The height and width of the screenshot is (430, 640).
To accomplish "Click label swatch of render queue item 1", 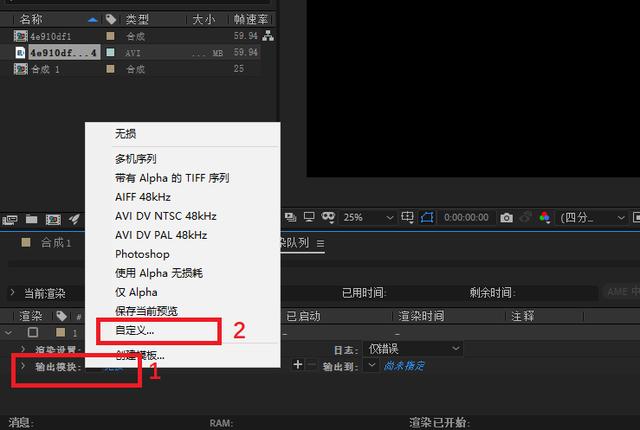I will (60, 332).
